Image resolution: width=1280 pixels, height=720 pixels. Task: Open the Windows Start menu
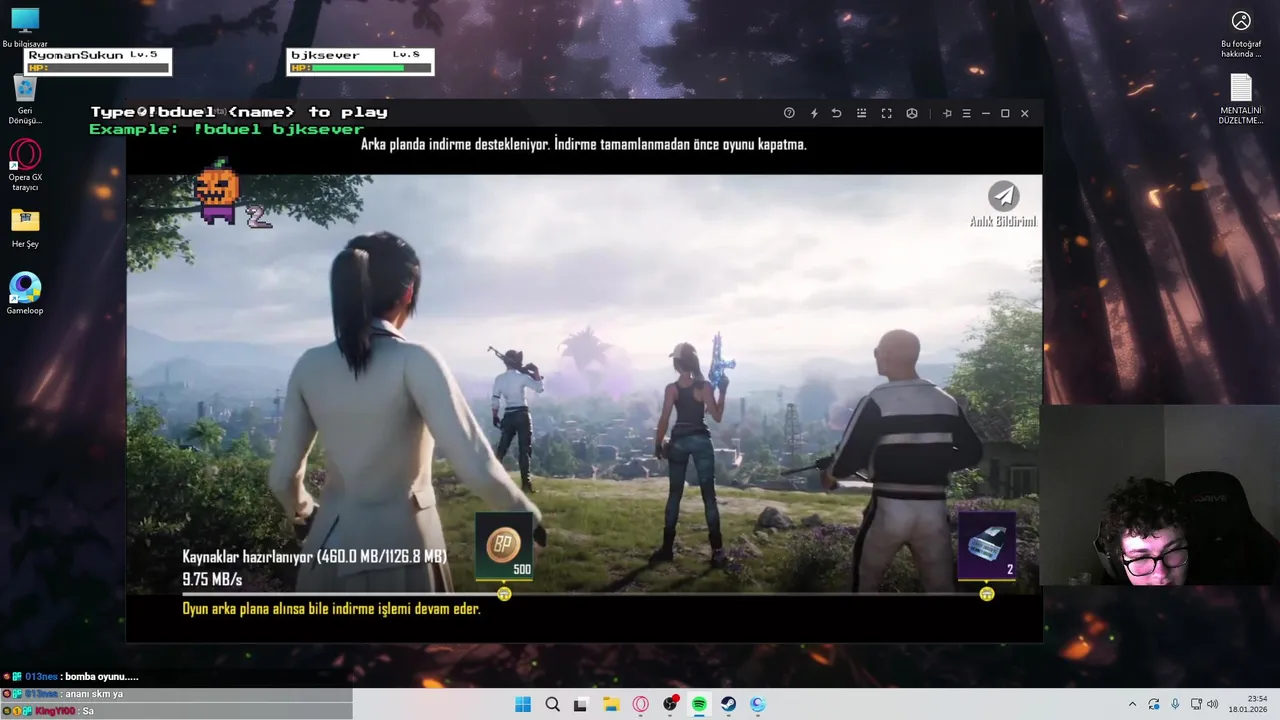pyautogui.click(x=523, y=704)
